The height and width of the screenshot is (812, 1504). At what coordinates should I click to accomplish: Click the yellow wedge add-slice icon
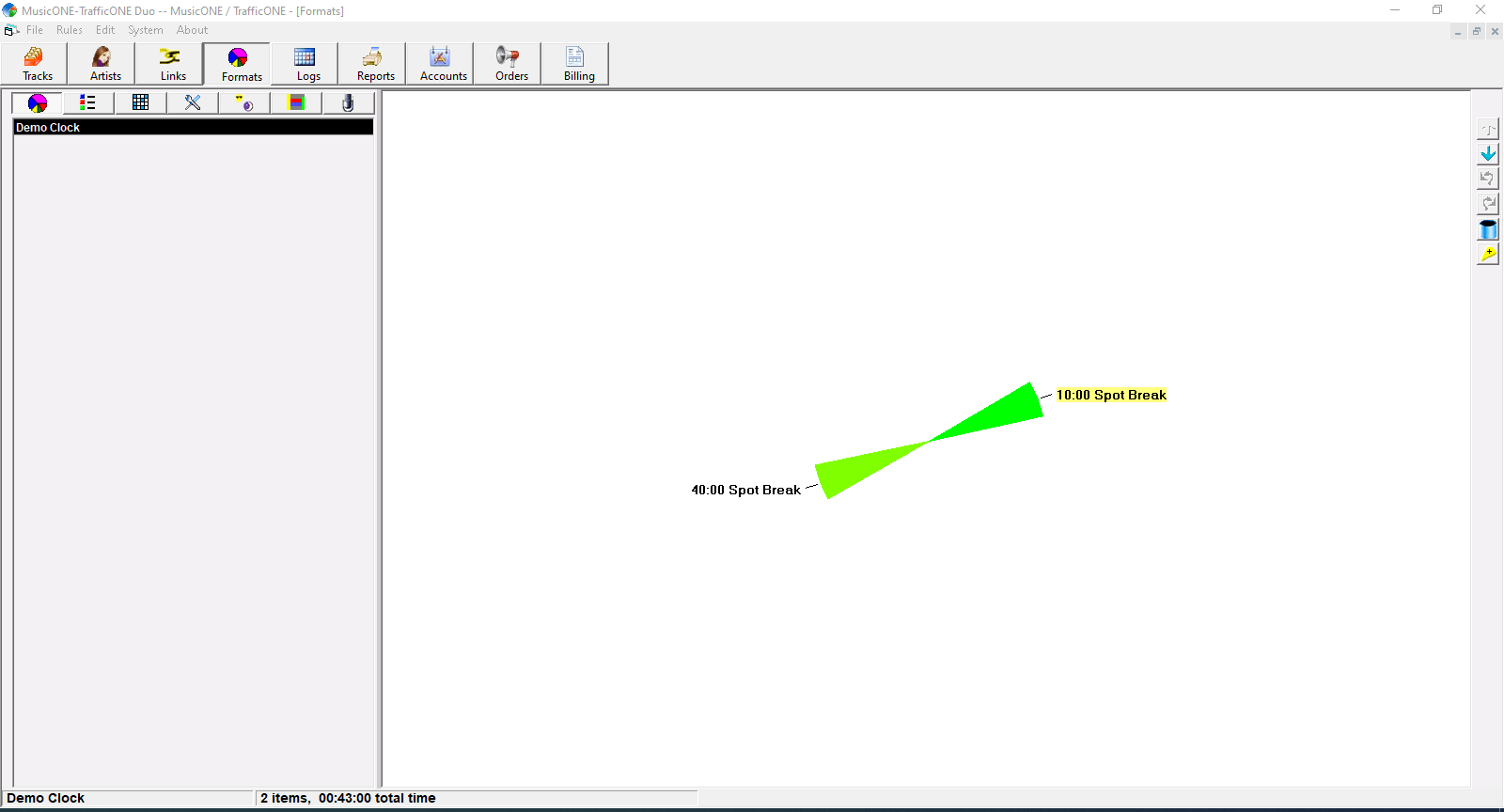tap(1488, 255)
